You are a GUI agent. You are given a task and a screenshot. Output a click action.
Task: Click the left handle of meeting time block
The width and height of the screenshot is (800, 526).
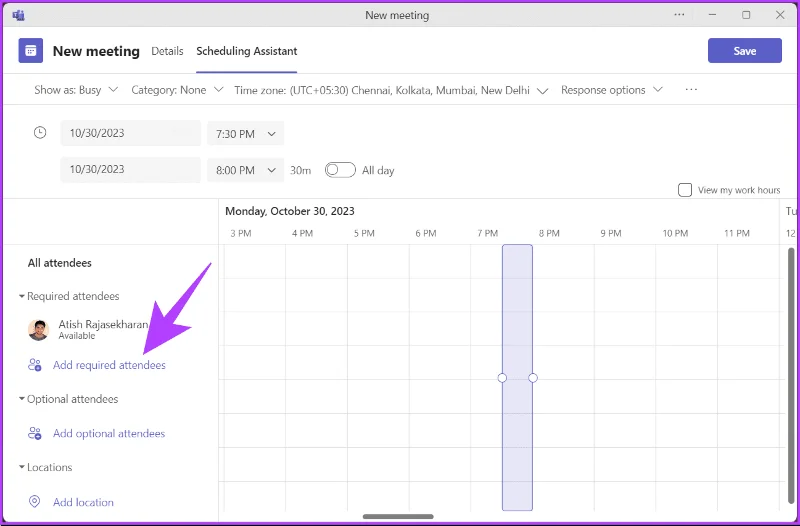pos(502,378)
